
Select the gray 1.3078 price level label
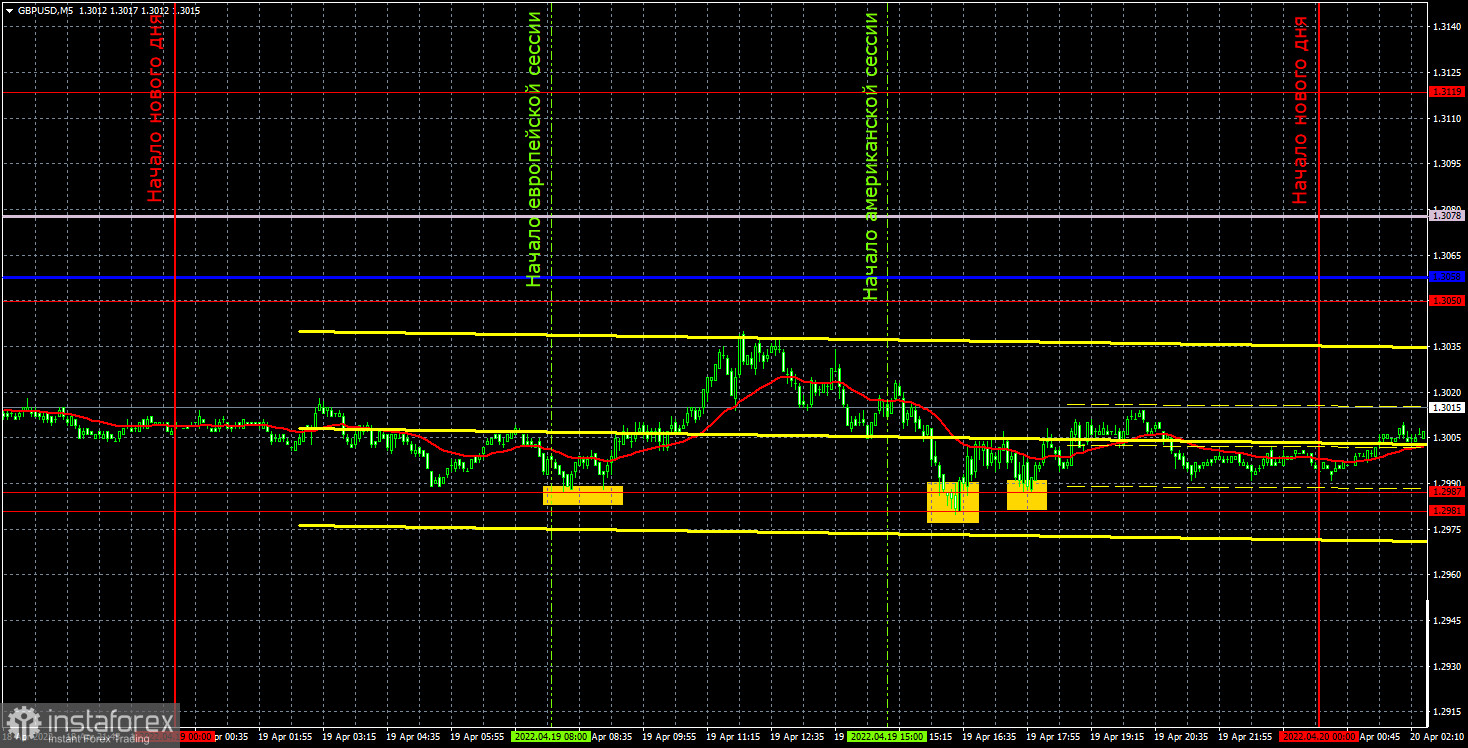(1447, 215)
